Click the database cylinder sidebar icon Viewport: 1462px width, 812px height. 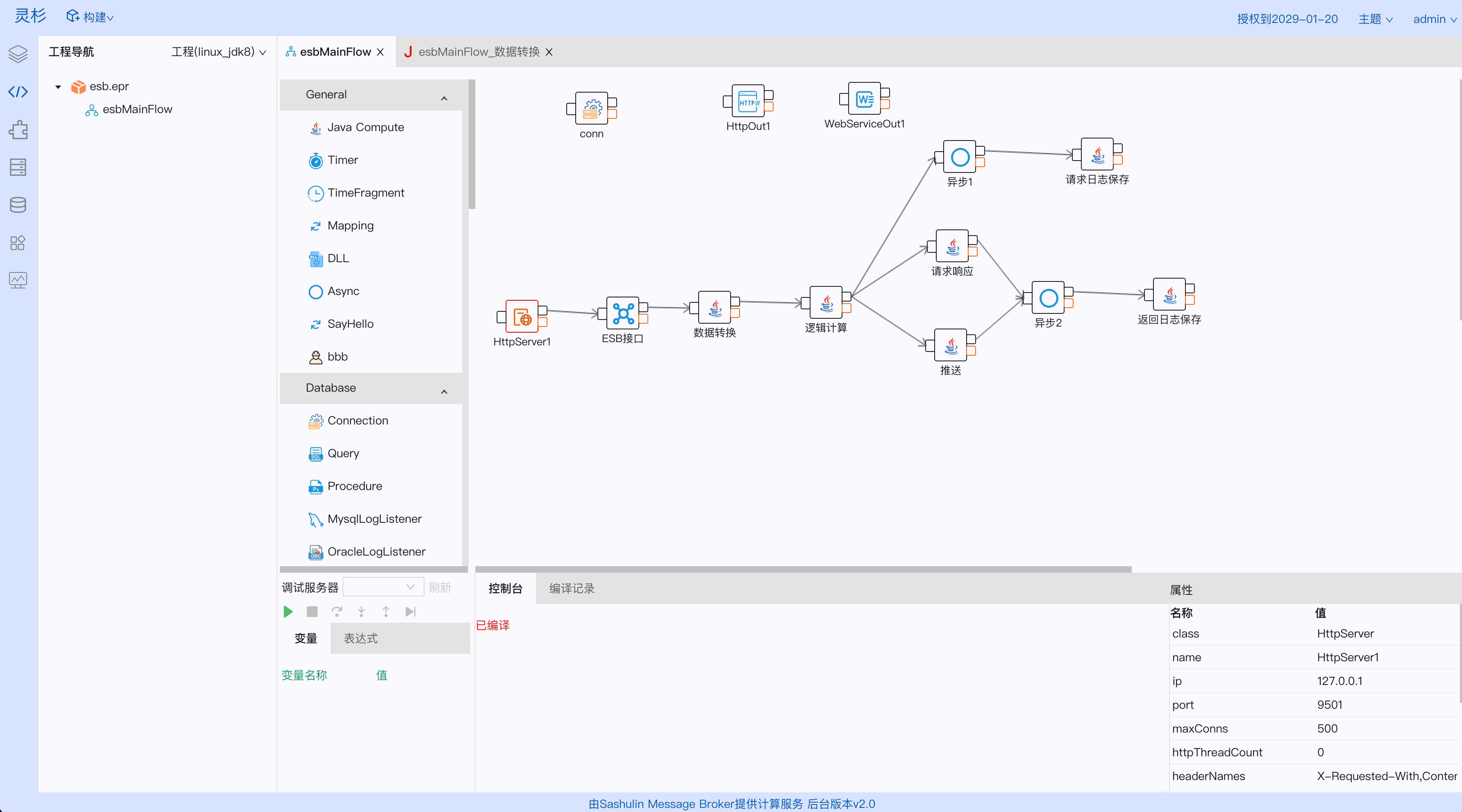coord(18,205)
